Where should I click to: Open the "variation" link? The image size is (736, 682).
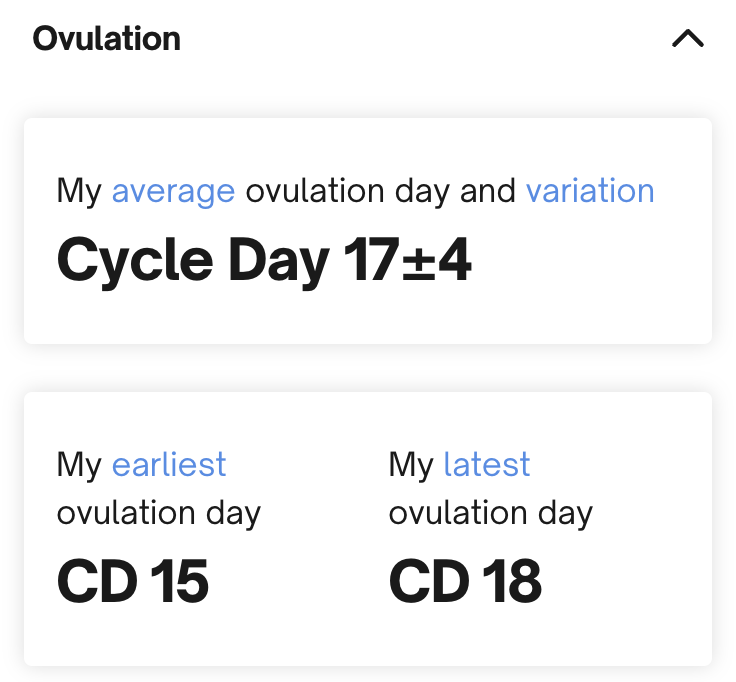(590, 190)
